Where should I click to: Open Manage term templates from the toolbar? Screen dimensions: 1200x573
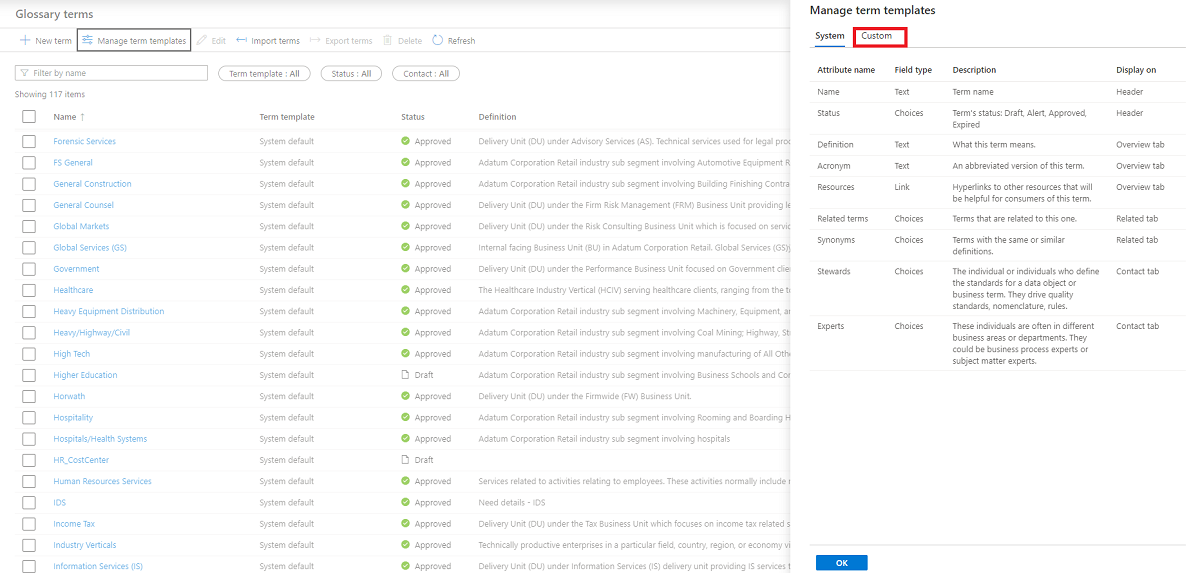point(134,41)
